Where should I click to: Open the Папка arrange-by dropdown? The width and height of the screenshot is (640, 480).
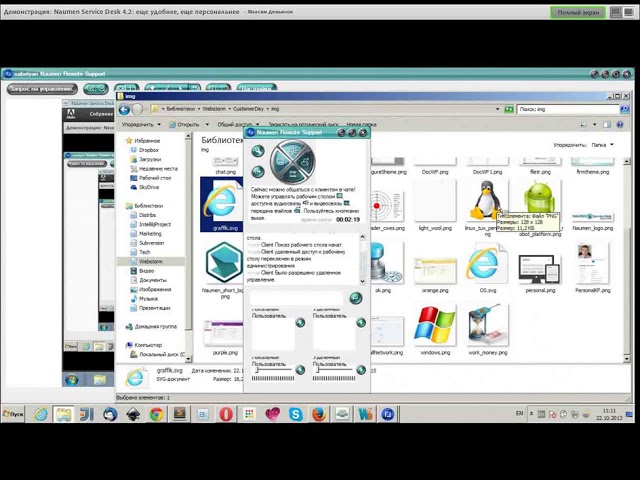tap(601, 145)
